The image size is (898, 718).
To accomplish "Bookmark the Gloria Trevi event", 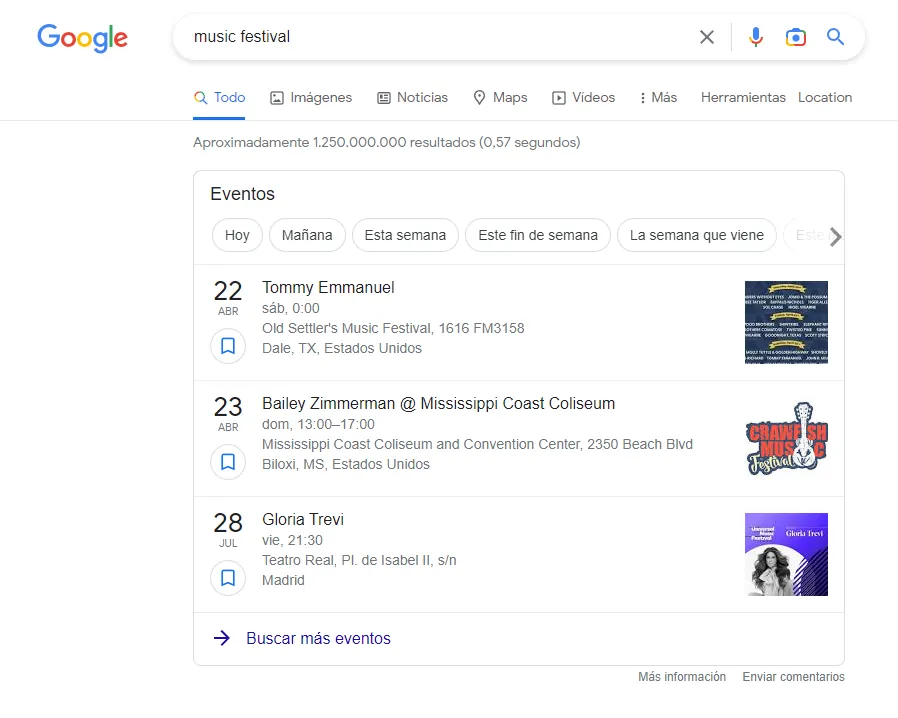I will 228,578.
